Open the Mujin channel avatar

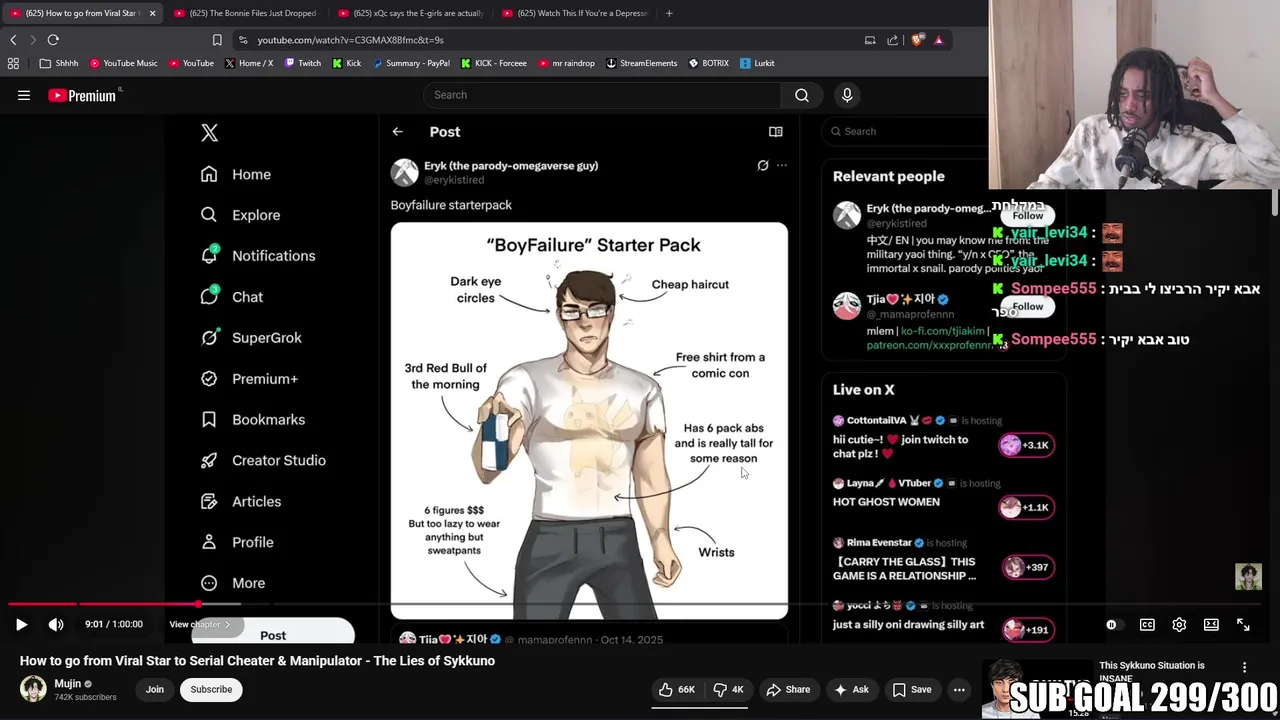33,689
